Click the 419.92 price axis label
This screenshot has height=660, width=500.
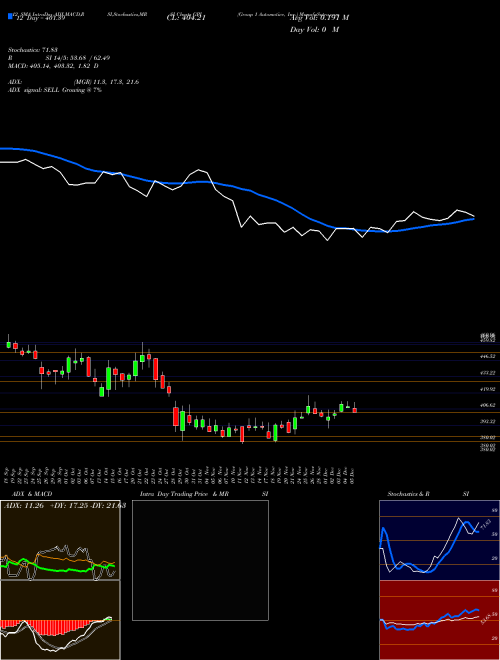(x=488, y=389)
